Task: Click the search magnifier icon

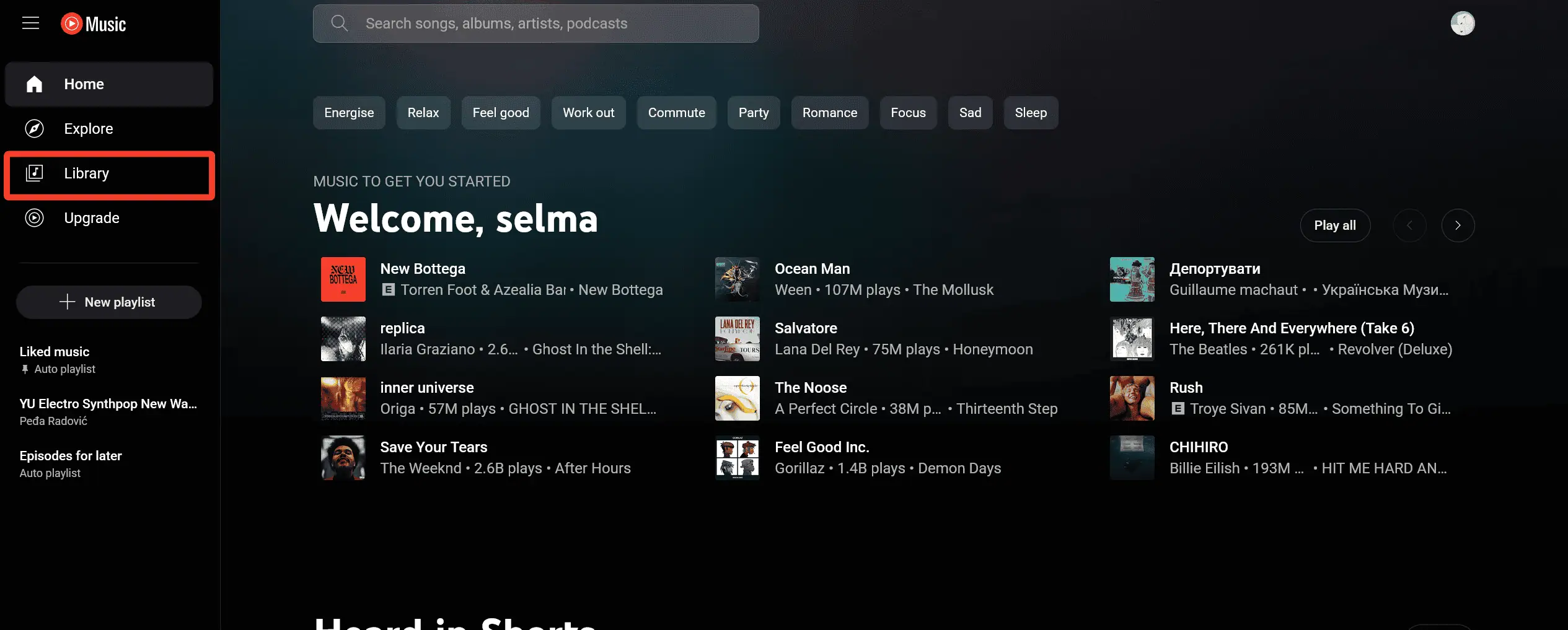Action: click(339, 24)
